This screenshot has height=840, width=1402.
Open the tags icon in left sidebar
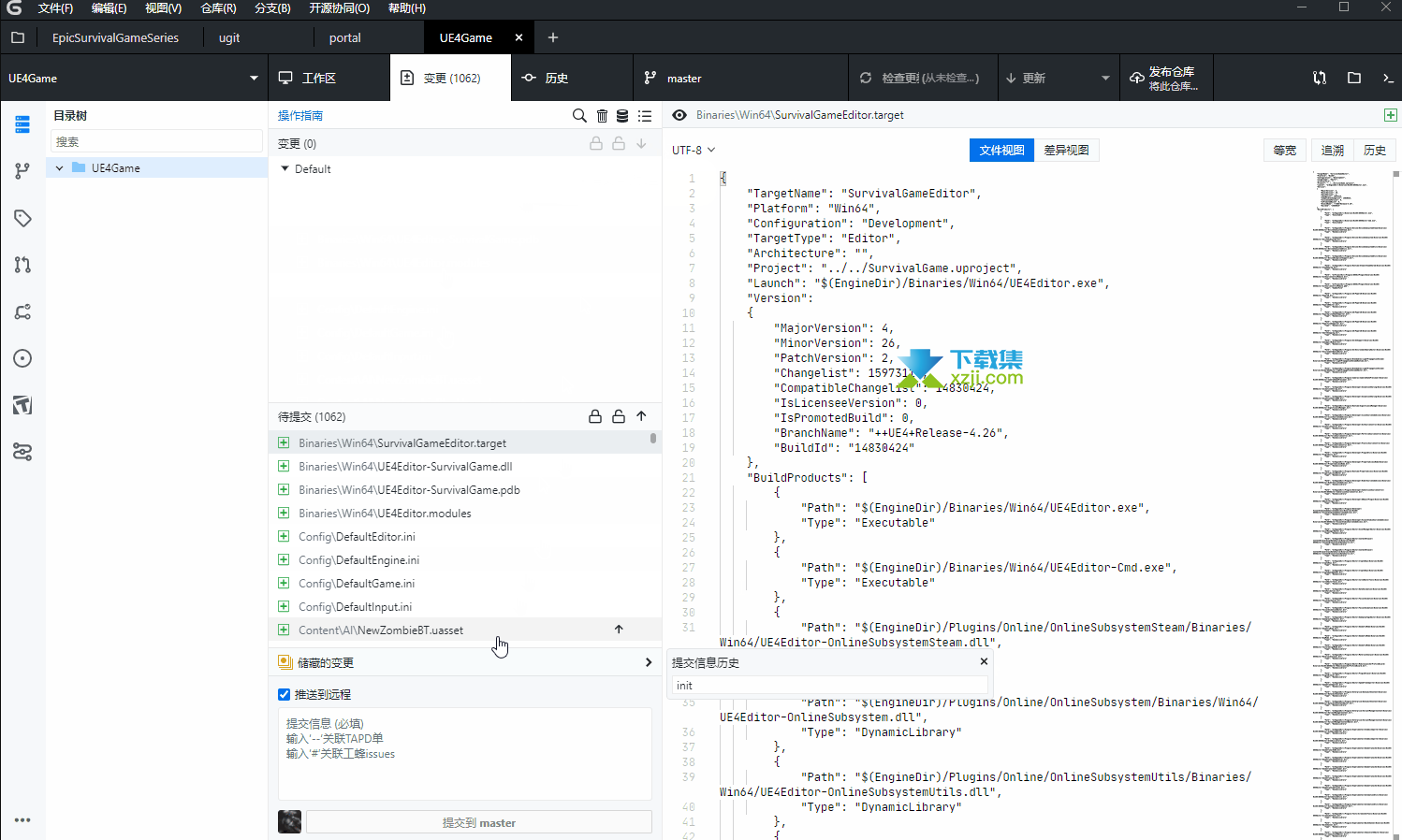(x=22, y=218)
